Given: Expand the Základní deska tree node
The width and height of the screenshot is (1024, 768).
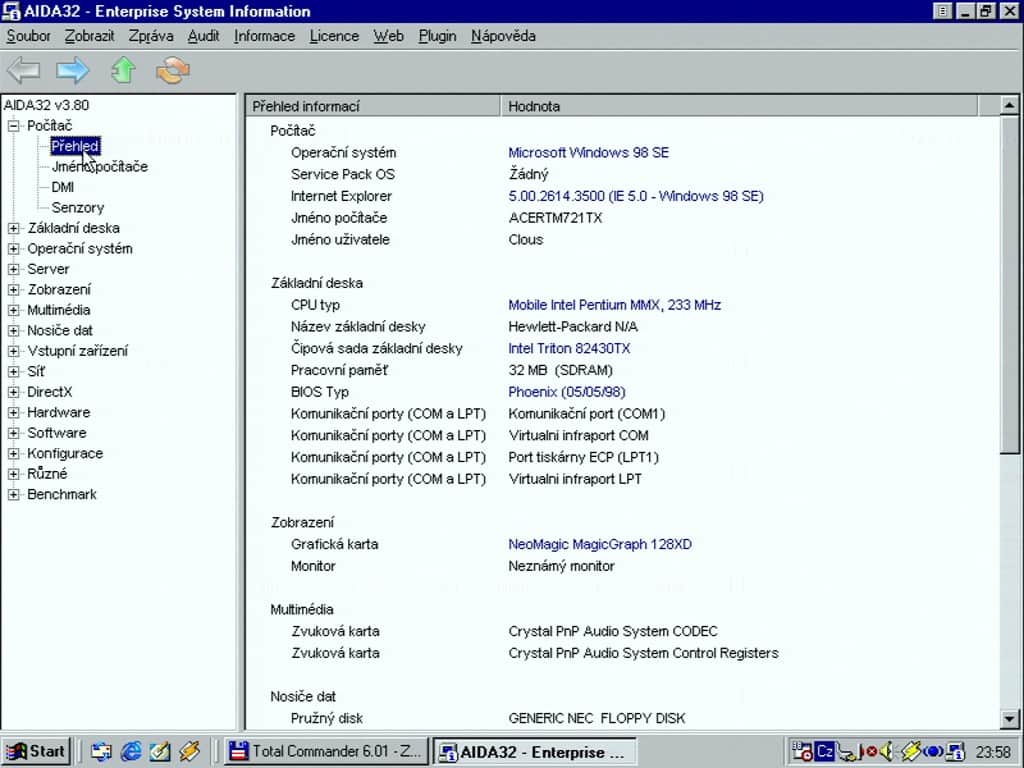Looking at the screenshot, I should [13, 228].
